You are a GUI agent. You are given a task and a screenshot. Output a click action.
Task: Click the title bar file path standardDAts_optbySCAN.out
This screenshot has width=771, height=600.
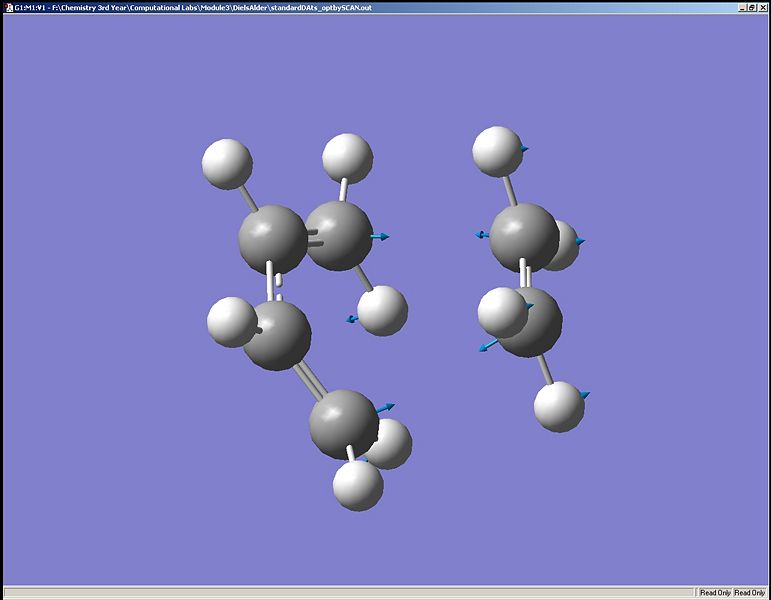click(x=212, y=7)
